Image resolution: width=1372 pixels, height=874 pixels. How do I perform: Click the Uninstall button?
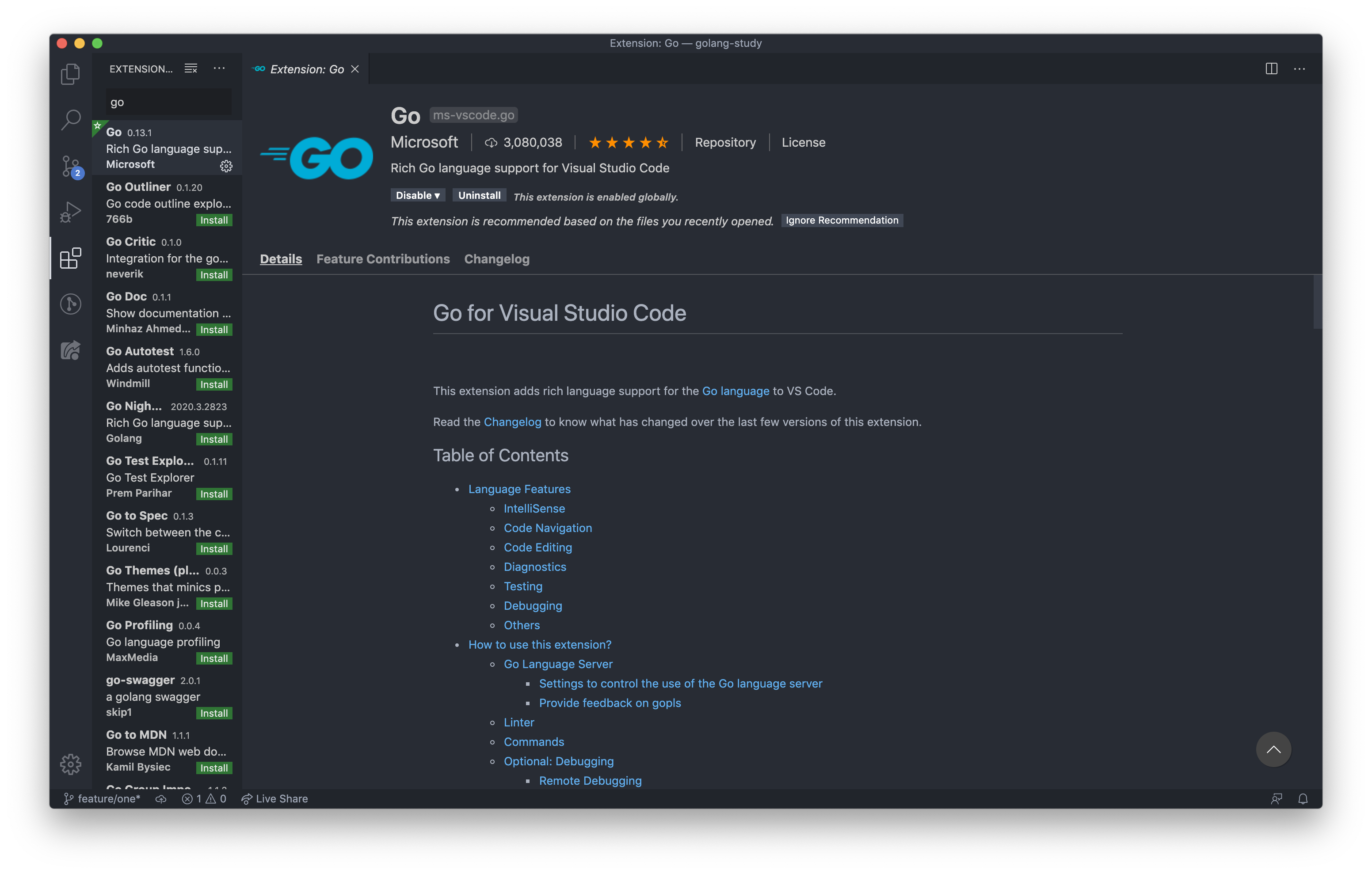479,195
